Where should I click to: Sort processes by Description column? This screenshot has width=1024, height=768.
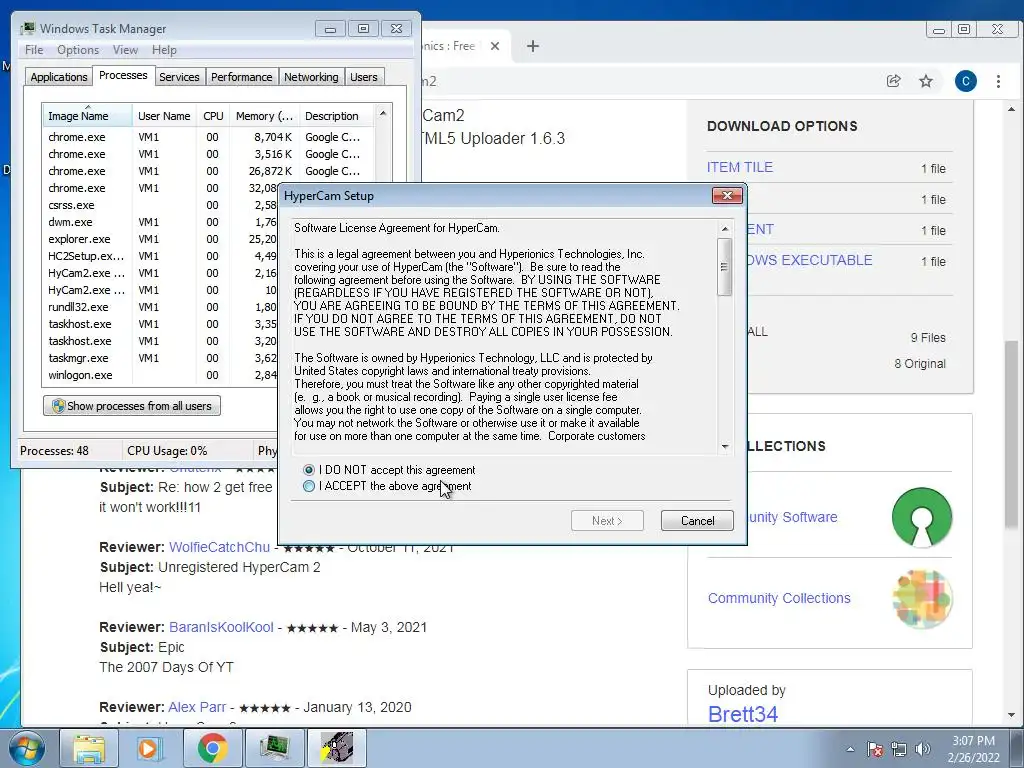click(336, 116)
